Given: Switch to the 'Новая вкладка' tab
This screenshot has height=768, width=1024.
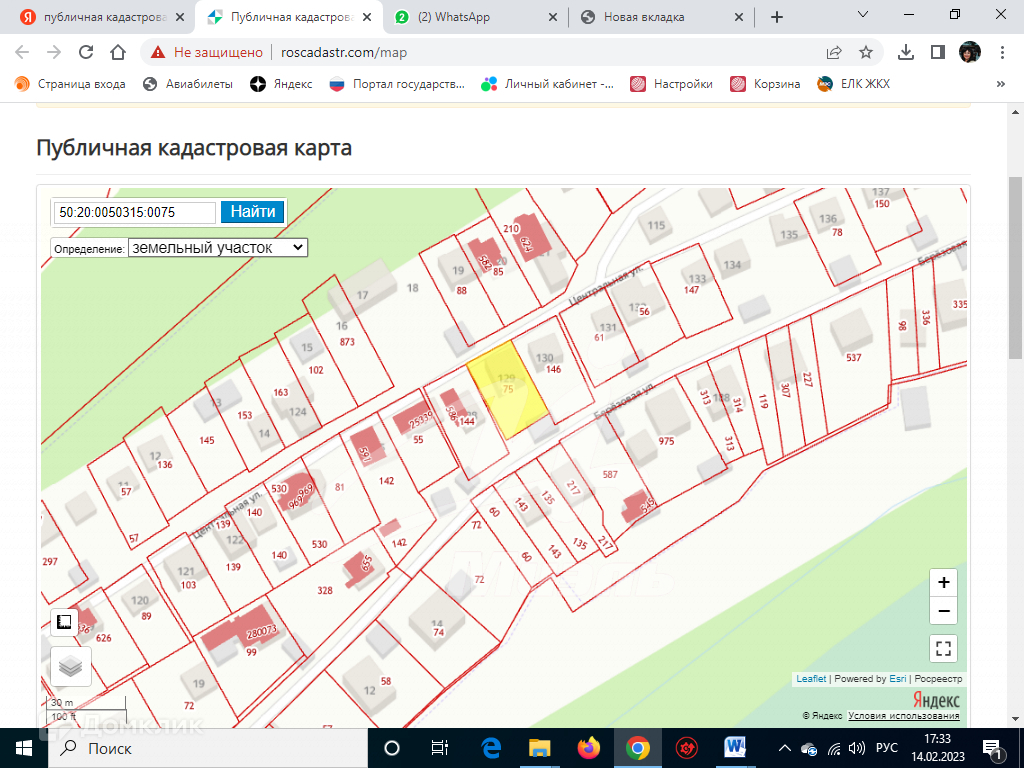Looking at the screenshot, I should (x=661, y=17).
